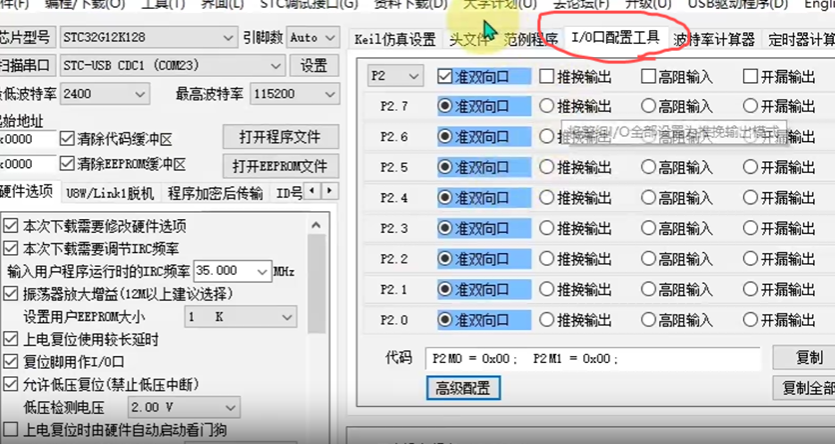
Task: Click the 设置 button
Action: [314, 65]
